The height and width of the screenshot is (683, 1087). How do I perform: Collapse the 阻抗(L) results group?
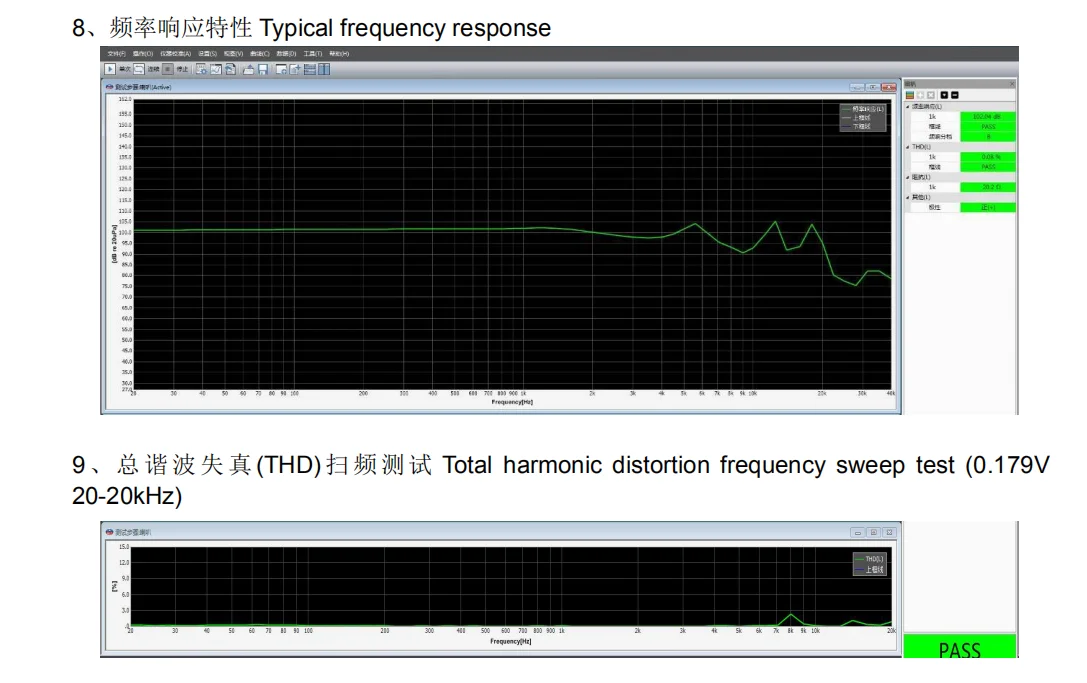907,177
